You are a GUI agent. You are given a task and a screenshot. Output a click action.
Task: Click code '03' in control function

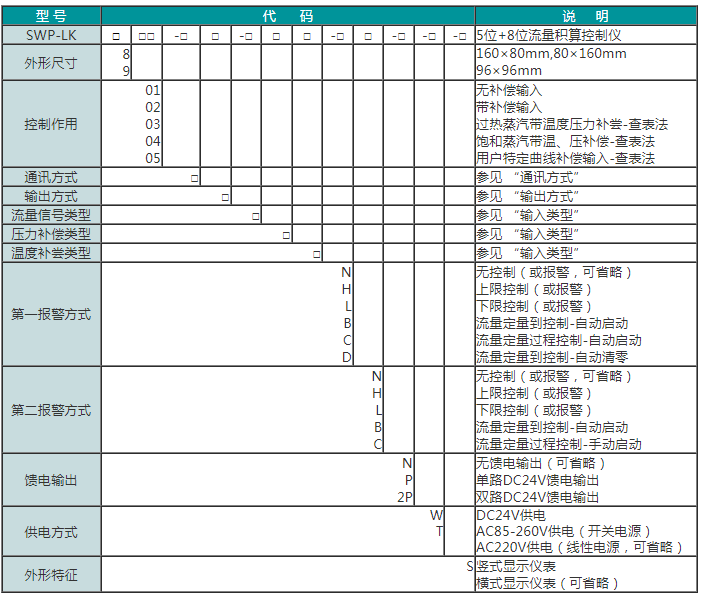pyautogui.click(x=152, y=124)
